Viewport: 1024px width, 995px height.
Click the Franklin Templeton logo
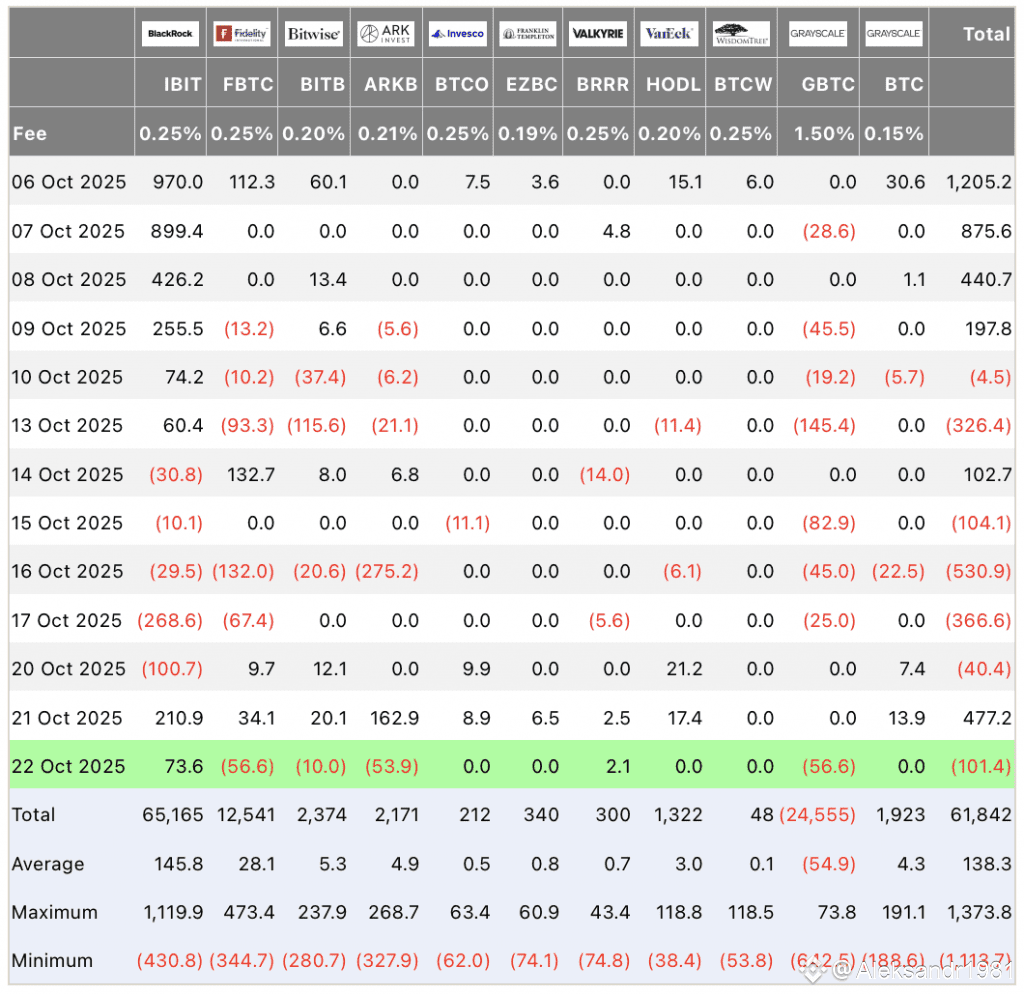(x=528, y=34)
